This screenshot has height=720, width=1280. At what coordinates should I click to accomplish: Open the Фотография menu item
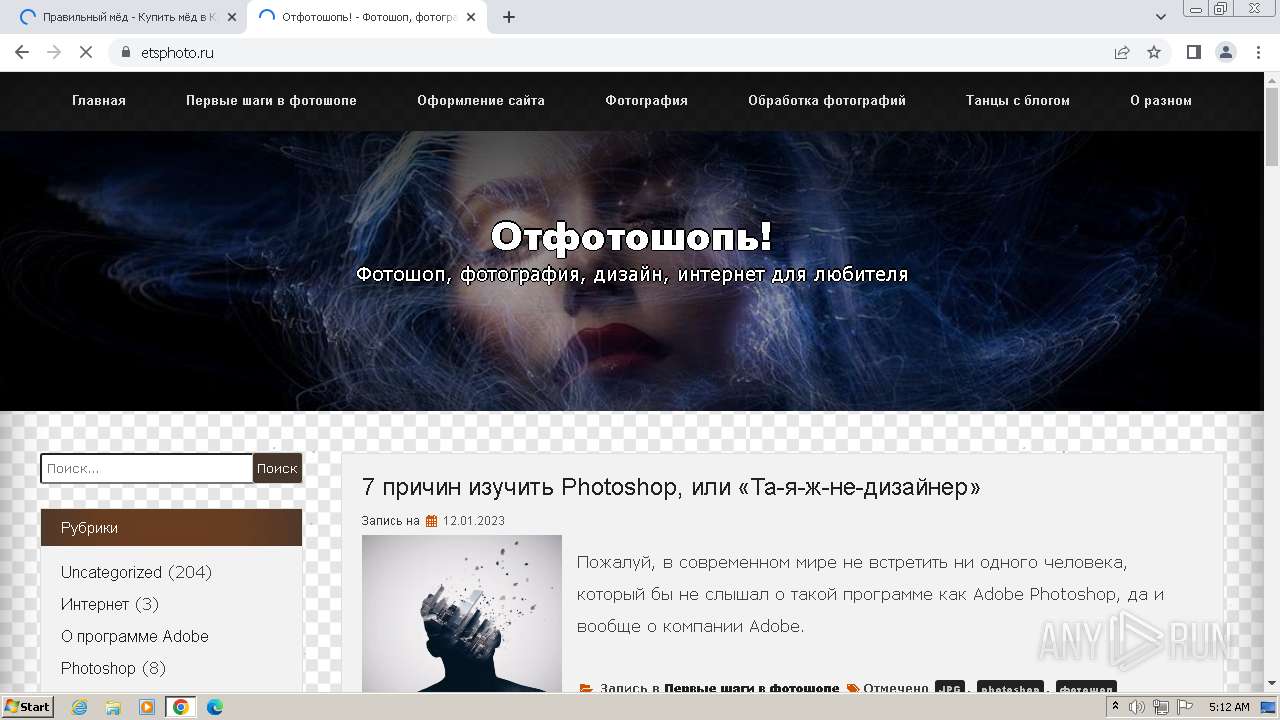tap(646, 100)
